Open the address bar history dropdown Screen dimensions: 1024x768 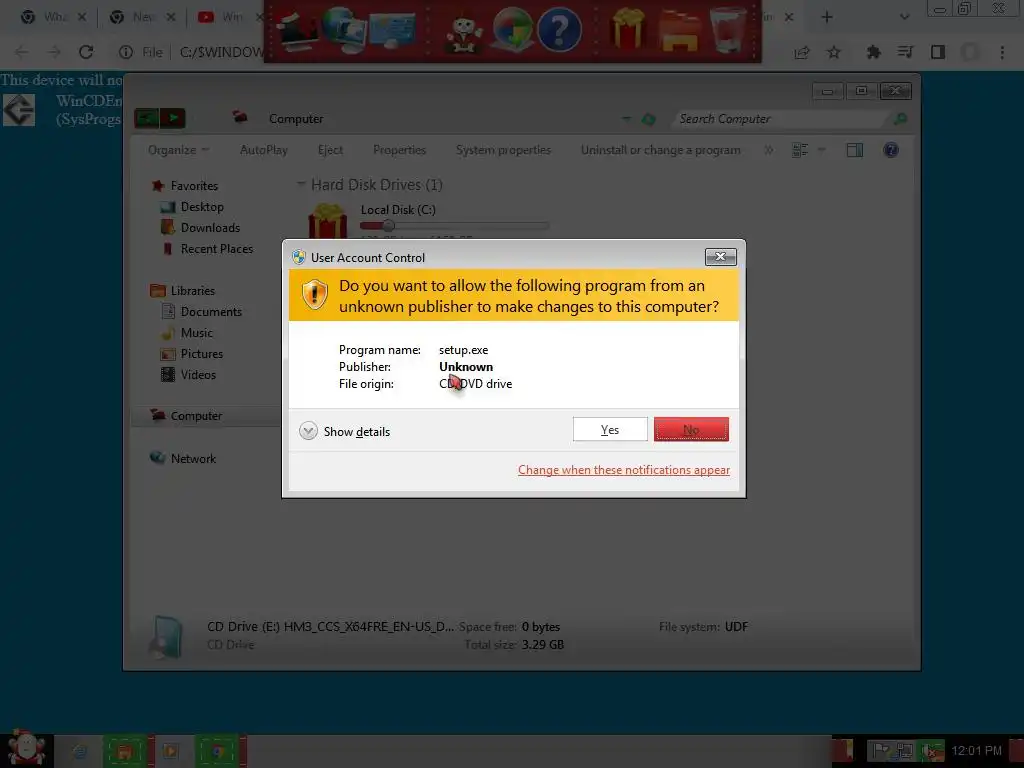626,119
